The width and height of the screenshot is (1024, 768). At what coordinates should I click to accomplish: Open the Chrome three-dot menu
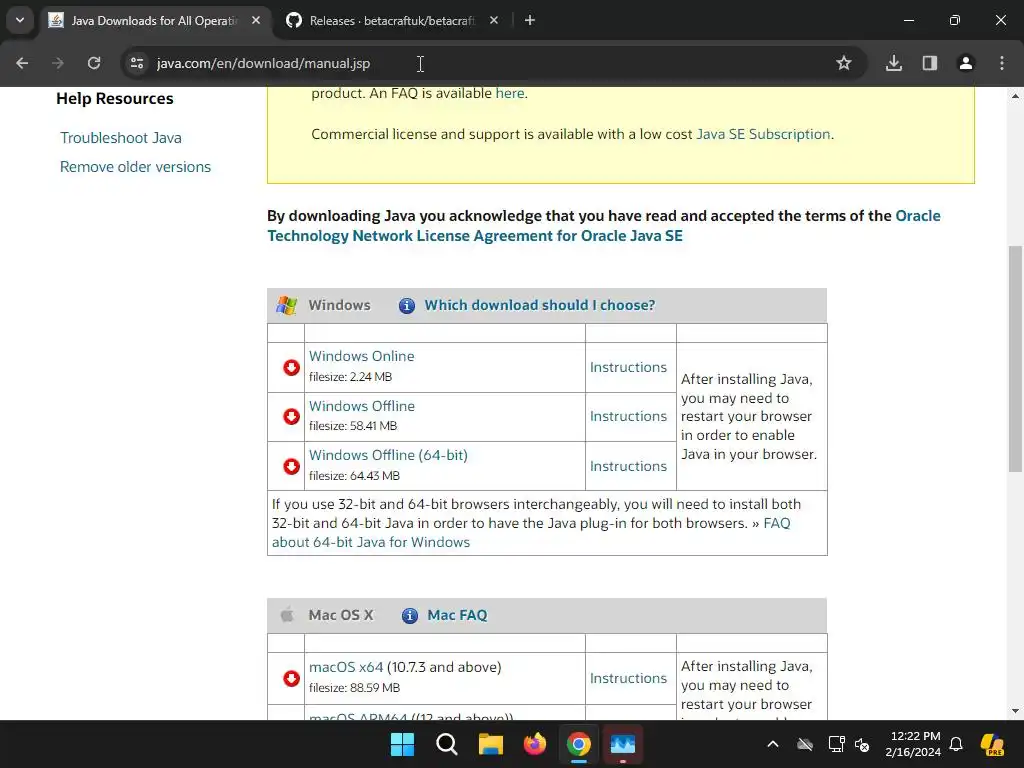(1002, 63)
